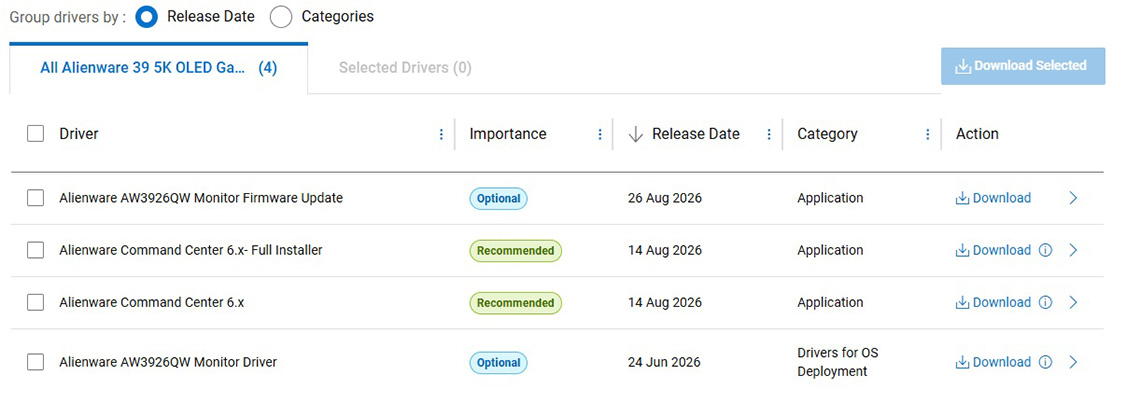This screenshot has width=1140, height=403.
Task: Click info icon for Monitor Driver row
Action: pos(1045,362)
